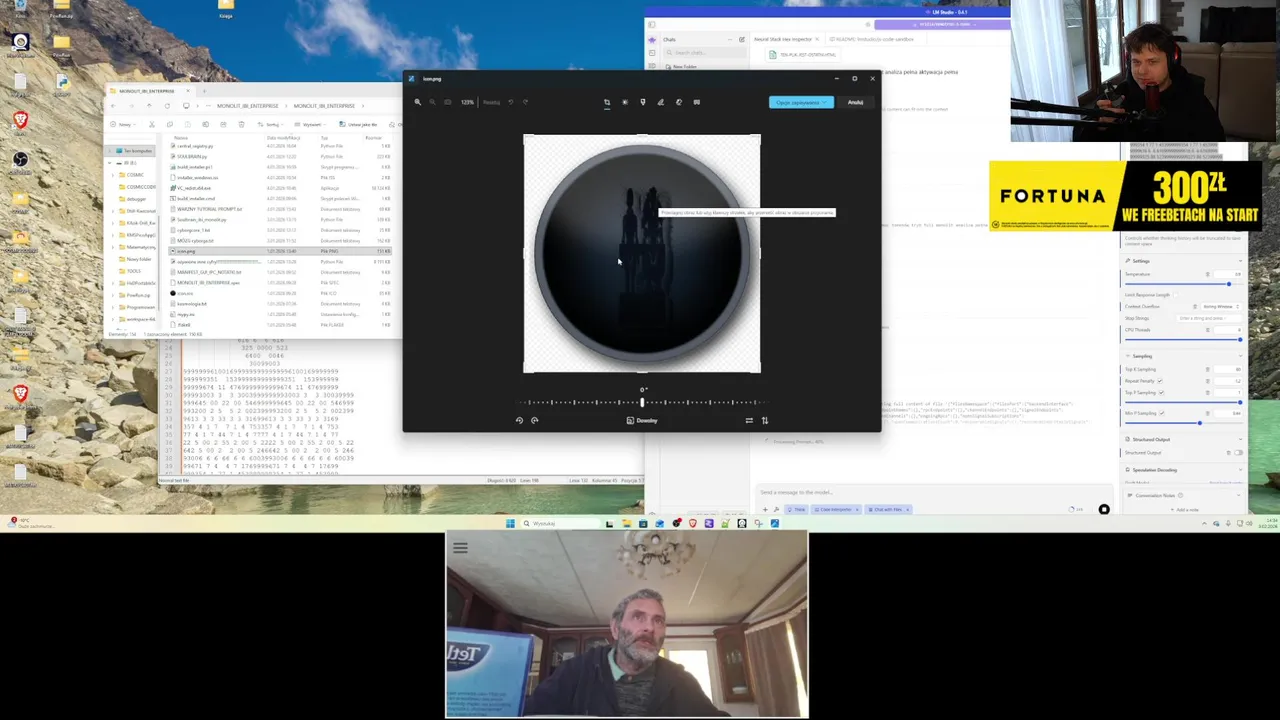Open the Filter tool in Photos editor
The width and height of the screenshot is (1280, 720).
point(643,102)
